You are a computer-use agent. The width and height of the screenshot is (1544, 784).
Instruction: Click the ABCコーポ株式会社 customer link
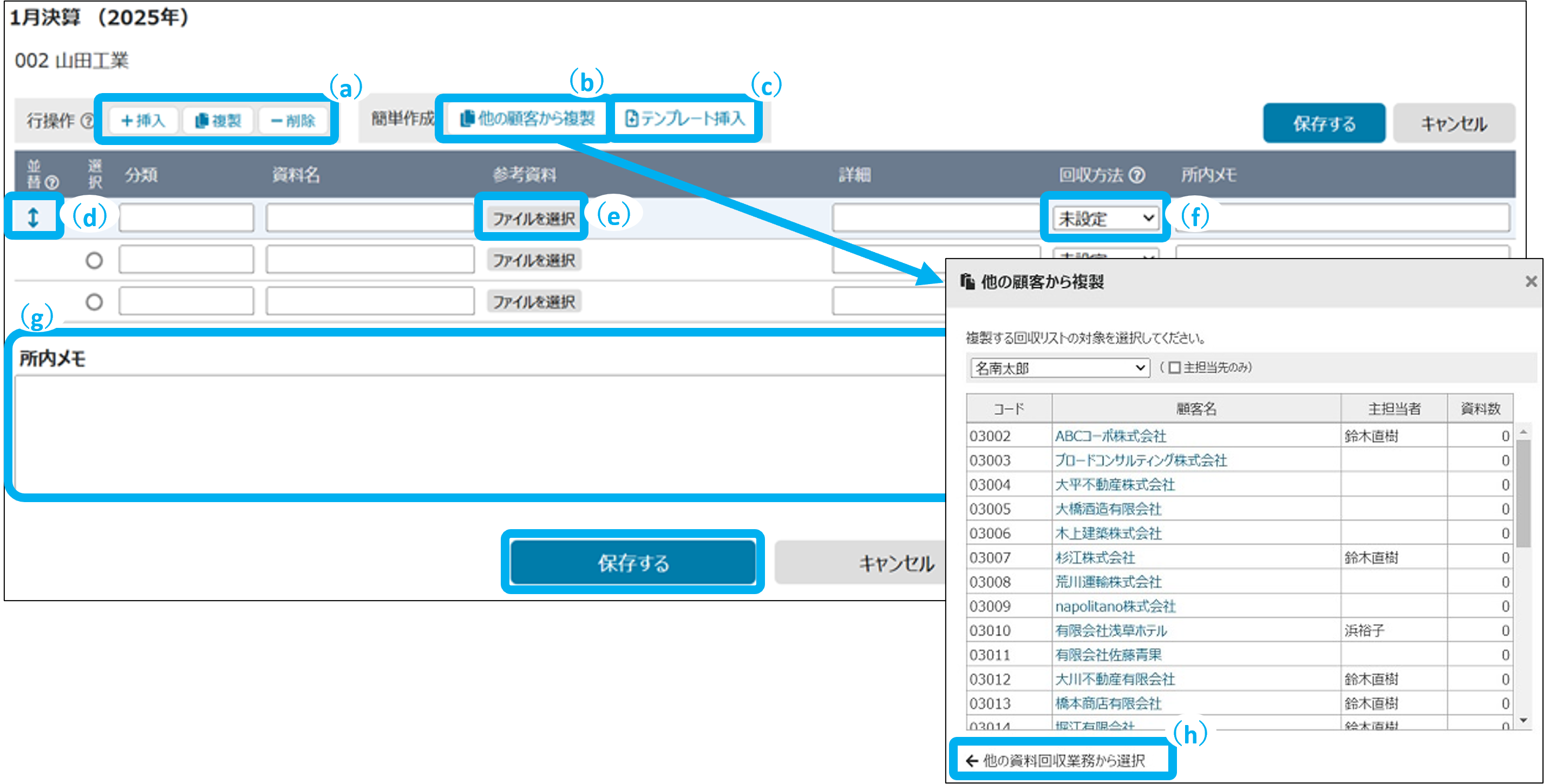1110,436
